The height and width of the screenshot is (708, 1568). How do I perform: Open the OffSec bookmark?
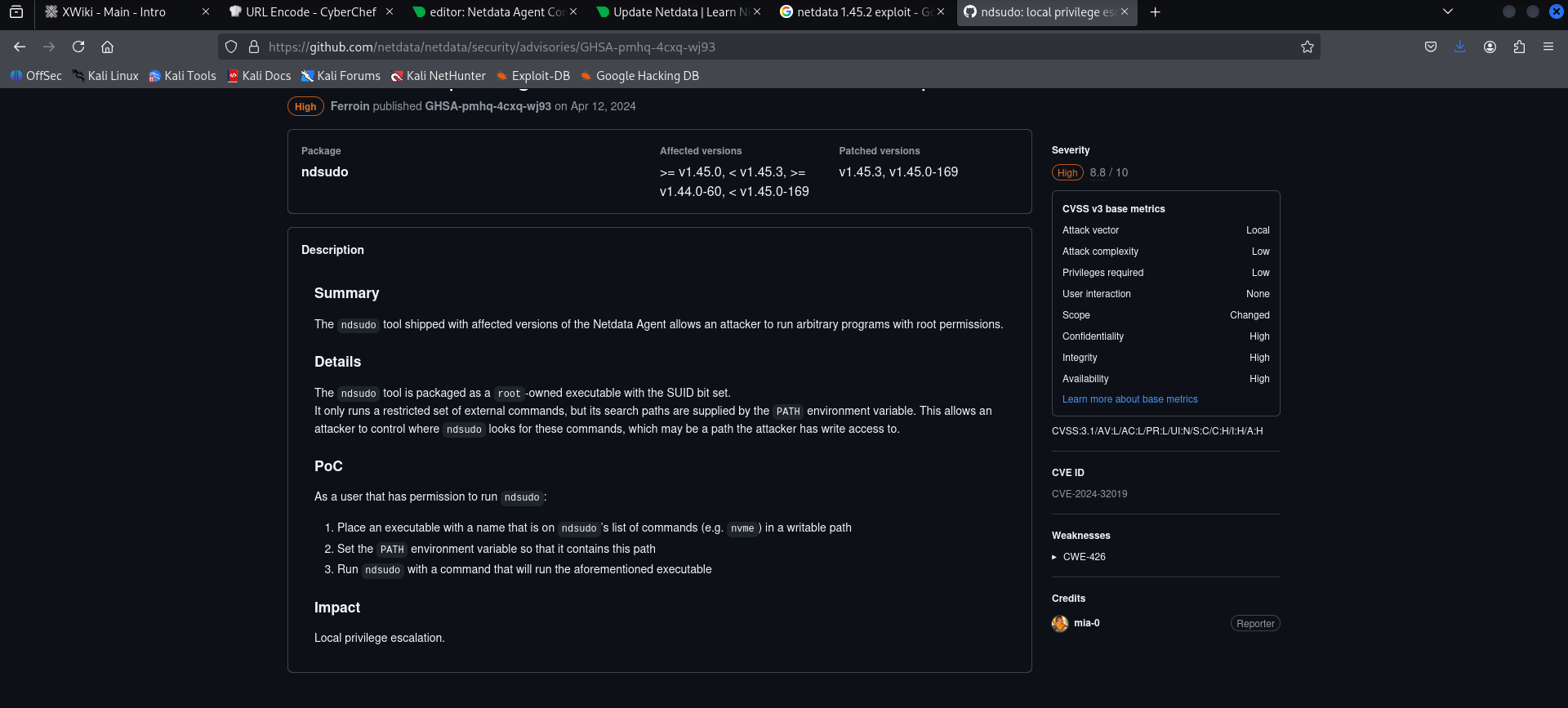point(36,76)
